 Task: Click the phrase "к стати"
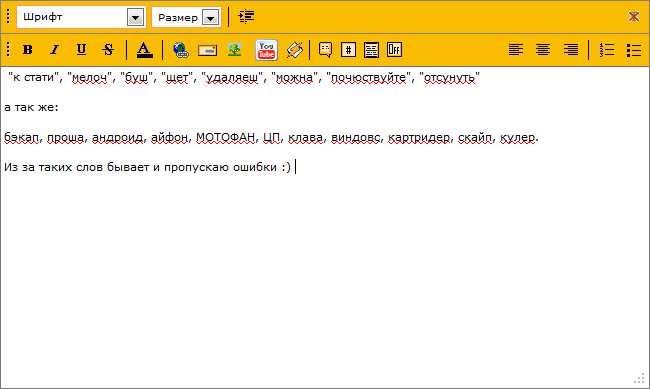coord(33,78)
